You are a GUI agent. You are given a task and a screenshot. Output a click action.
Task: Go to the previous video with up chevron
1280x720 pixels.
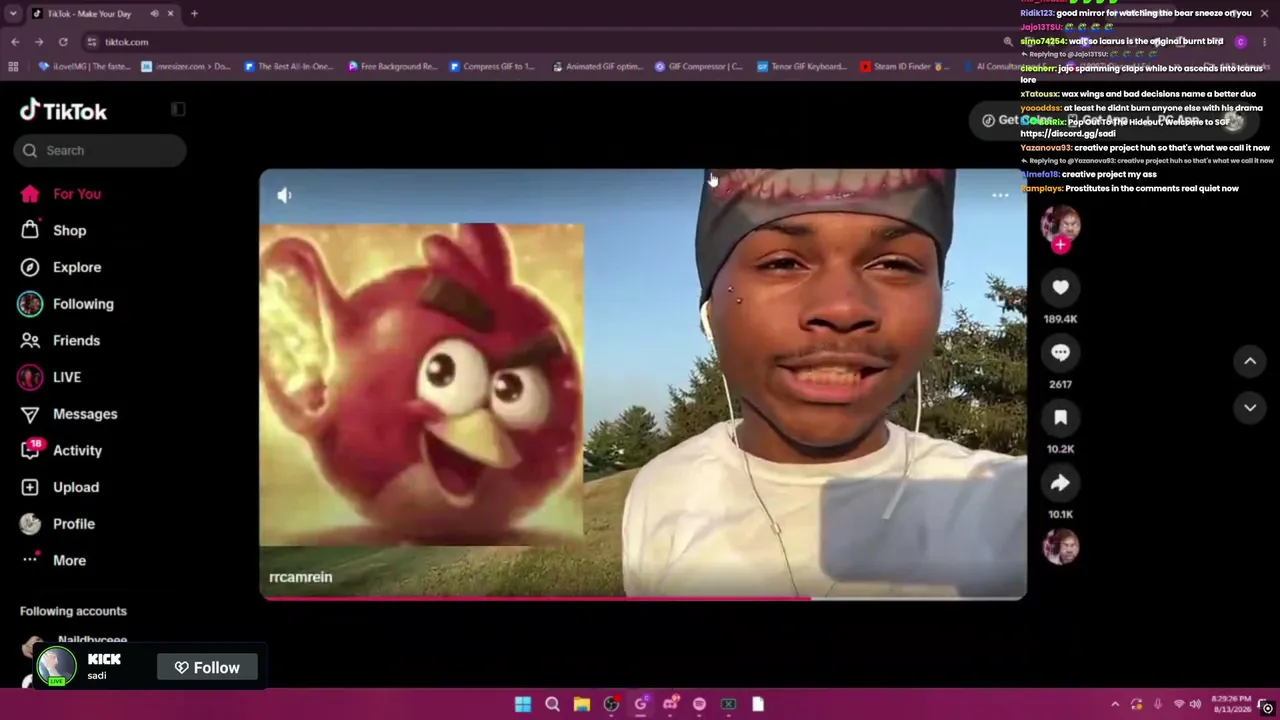point(1250,361)
